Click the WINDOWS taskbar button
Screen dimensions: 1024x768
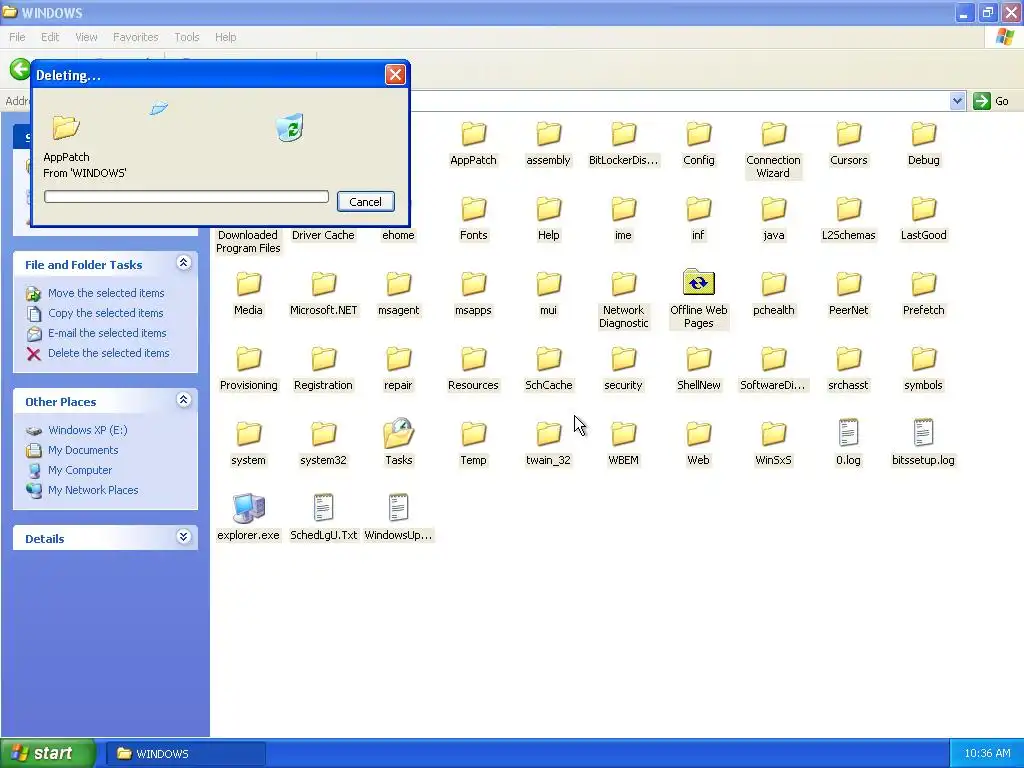[186, 754]
